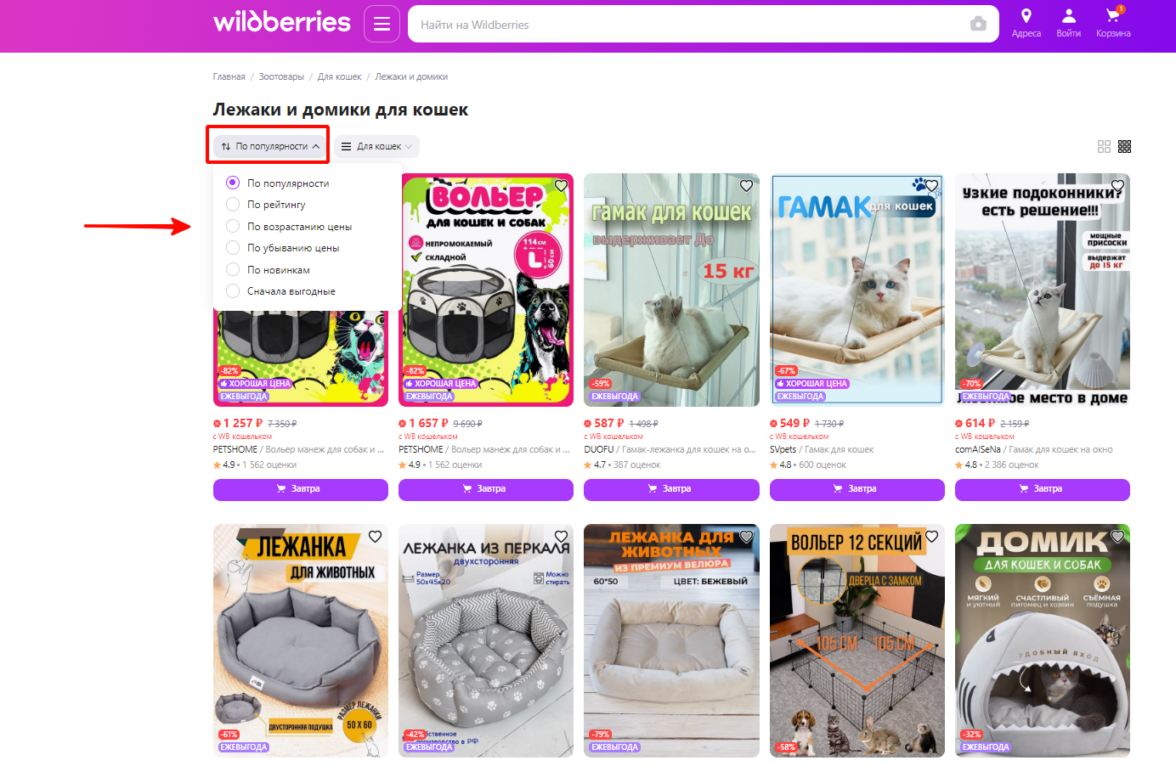This screenshot has height=766, width=1176.
Task: Open the Вольер 12 секций product image
Action: (856, 640)
